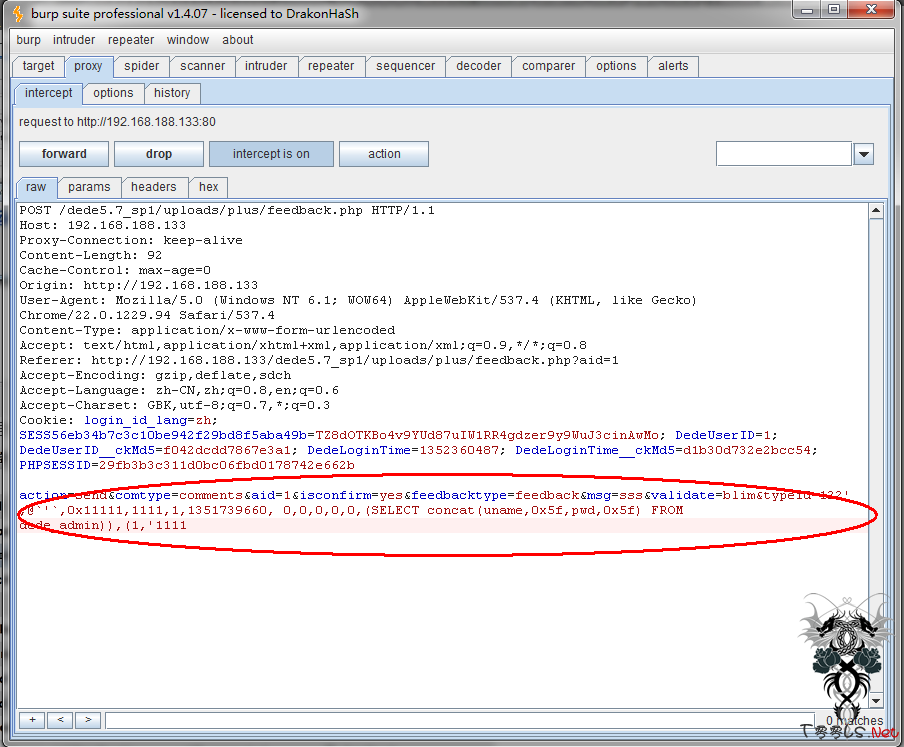Click the empty combo box field beside action
This screenshot has width=904, height=747.
(x=784, y=154)
